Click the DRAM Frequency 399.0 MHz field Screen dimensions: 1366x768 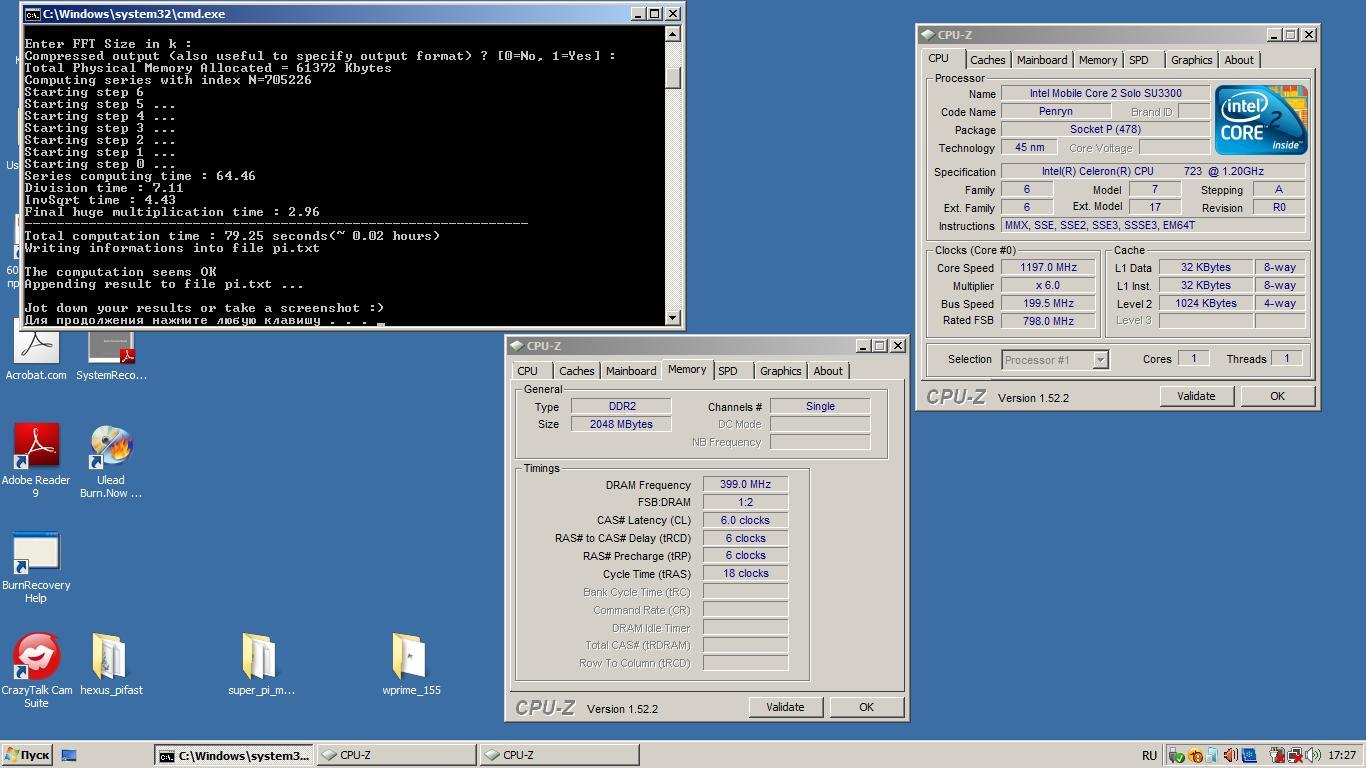pos(745,484)
